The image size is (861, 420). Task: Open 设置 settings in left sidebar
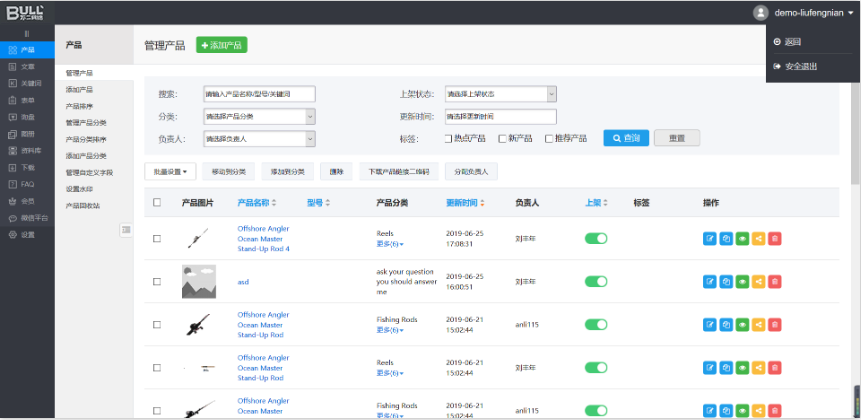tap(27, 235)
